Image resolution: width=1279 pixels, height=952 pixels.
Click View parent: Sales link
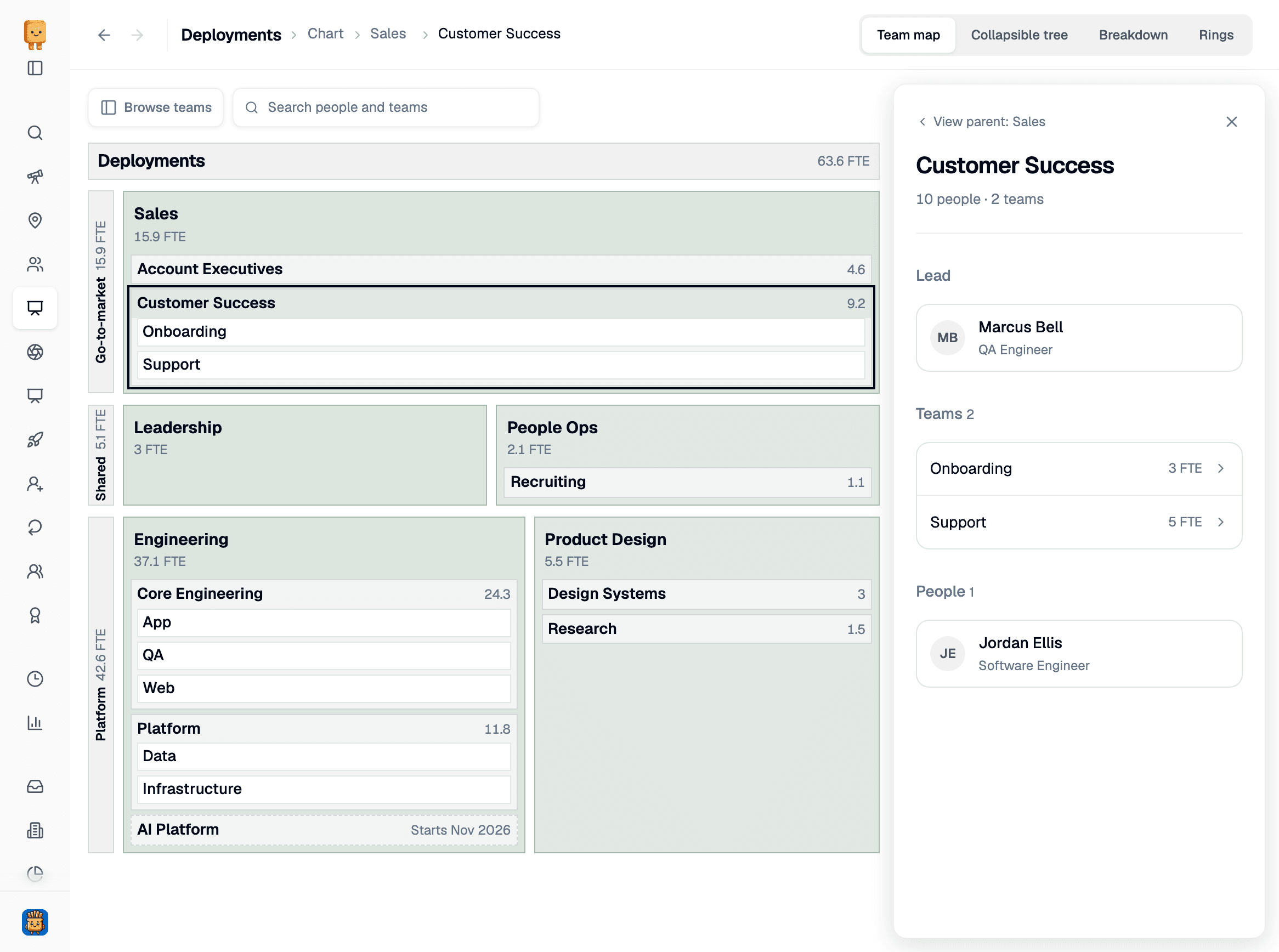pyautogui.click(x=982, y=122)
